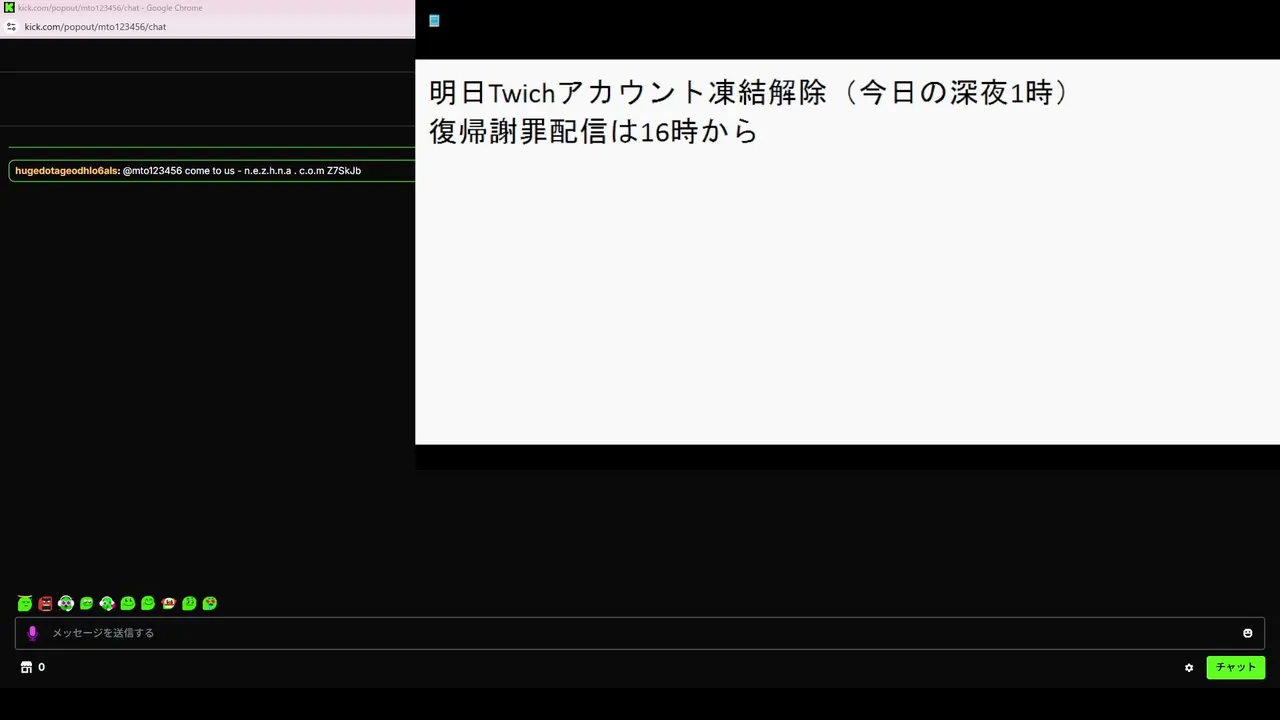
Task: Insert the red angry shouting emote
Action: click(x=45, y=603)
